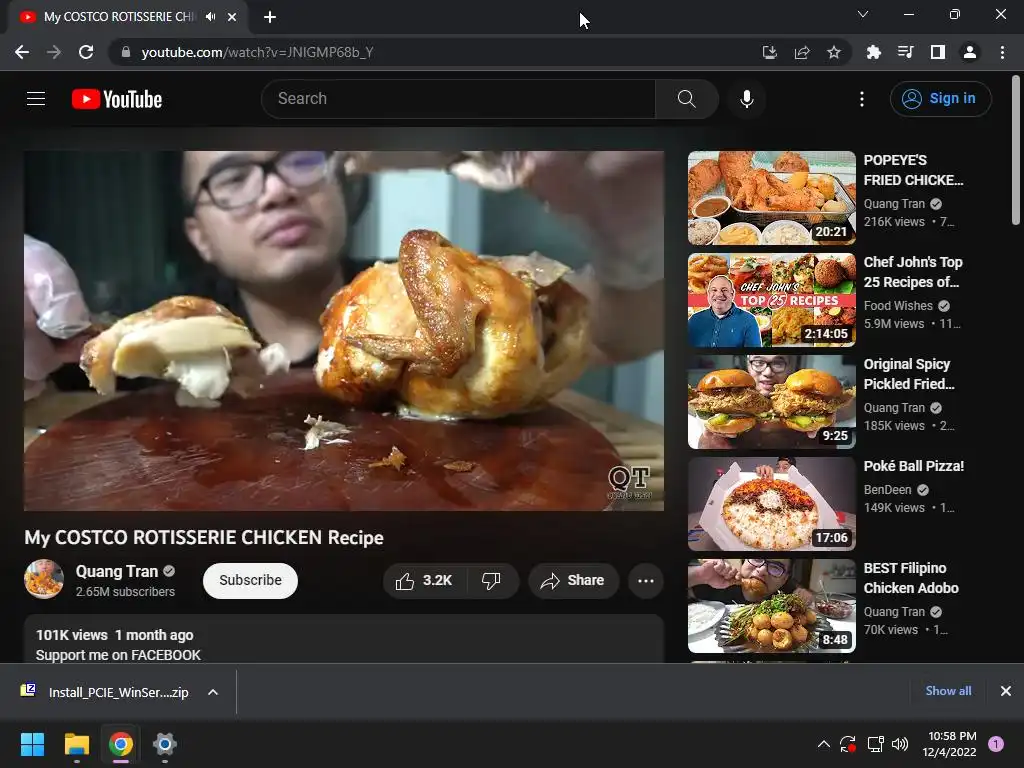Click the install app icon in address bar
Viewport: 1024px width, 768px height.
(770, 52)
